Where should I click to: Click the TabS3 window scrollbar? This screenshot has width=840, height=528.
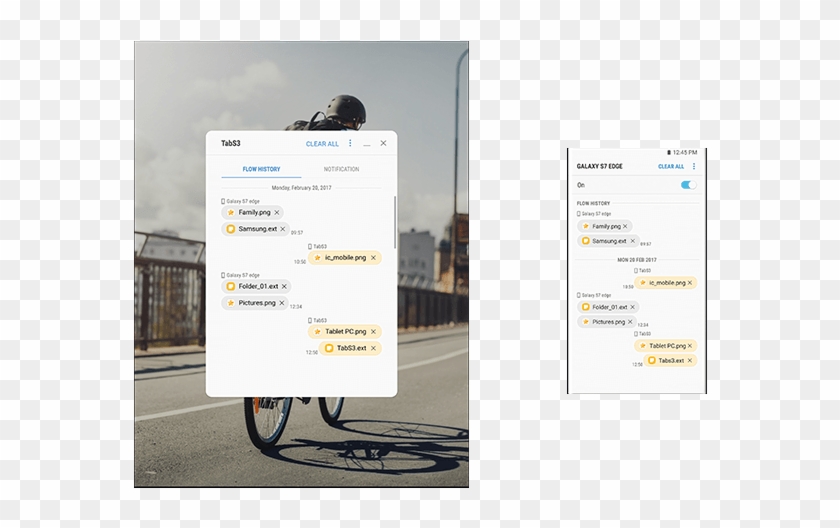pyautogui.click(x=395, y=222)
